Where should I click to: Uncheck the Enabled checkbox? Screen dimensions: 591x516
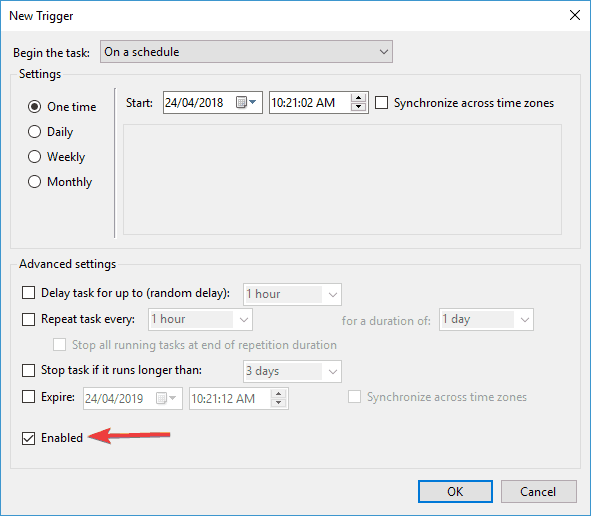coord(28,438)
